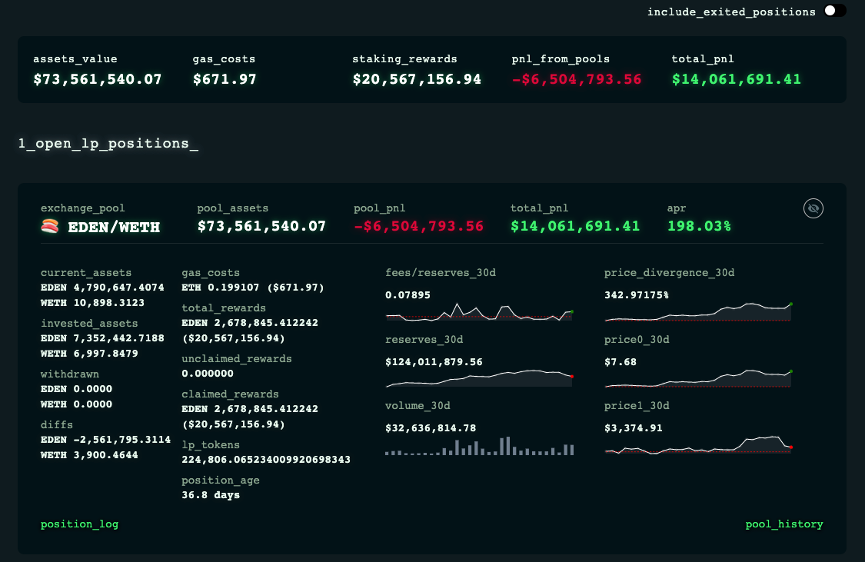Click the hide position eye icon

813,209
